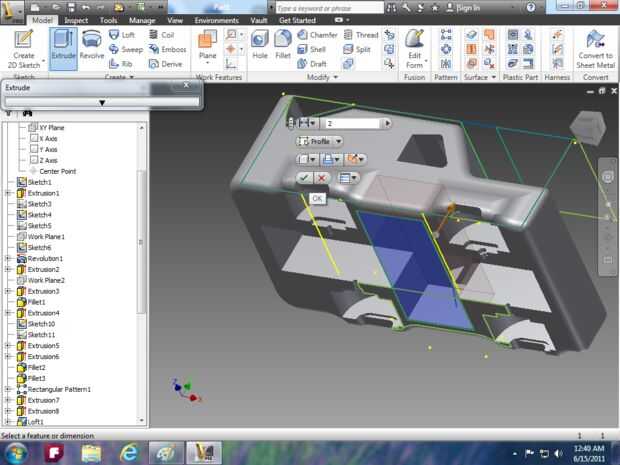Open the Create panel dropdown
This screenshot has width=620, height=465.
(132, 77)
